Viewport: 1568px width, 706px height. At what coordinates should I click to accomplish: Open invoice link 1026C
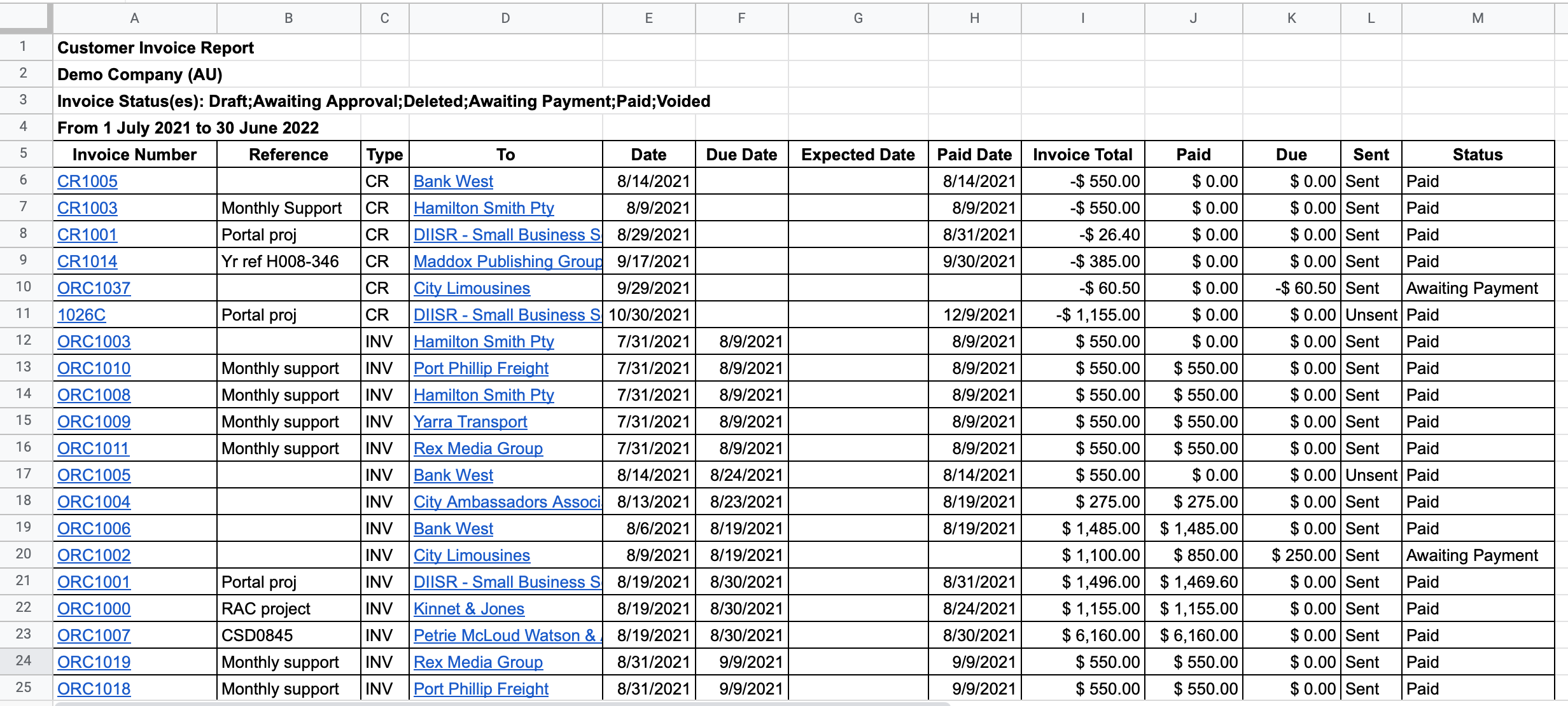[81, 315]
